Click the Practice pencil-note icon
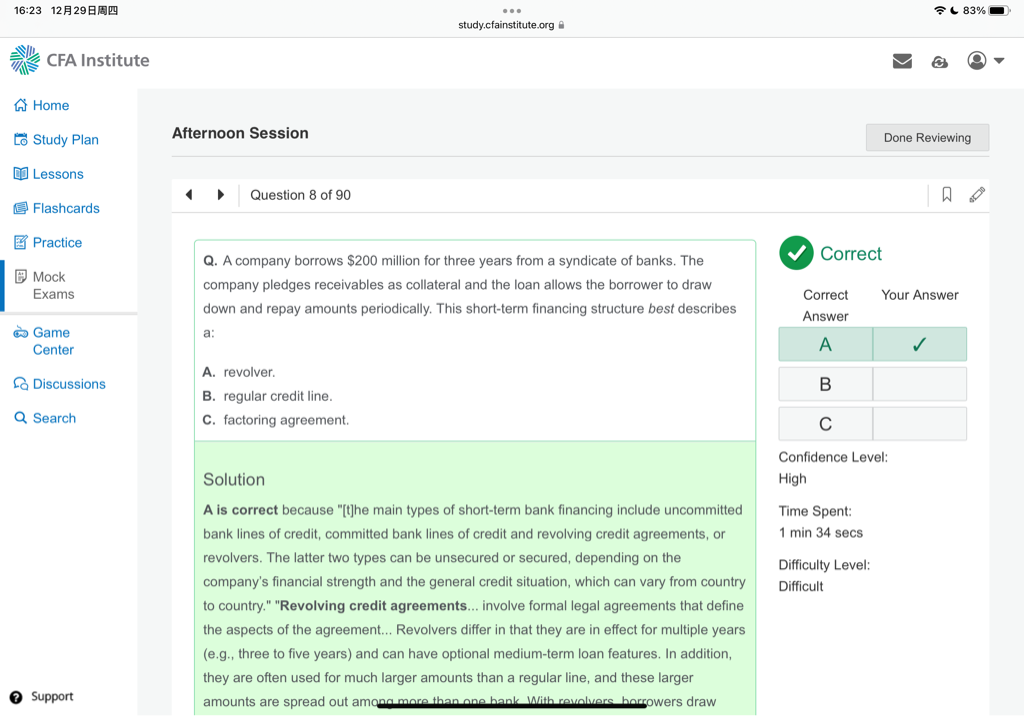The image size is (1024, 716). [21, 242]
